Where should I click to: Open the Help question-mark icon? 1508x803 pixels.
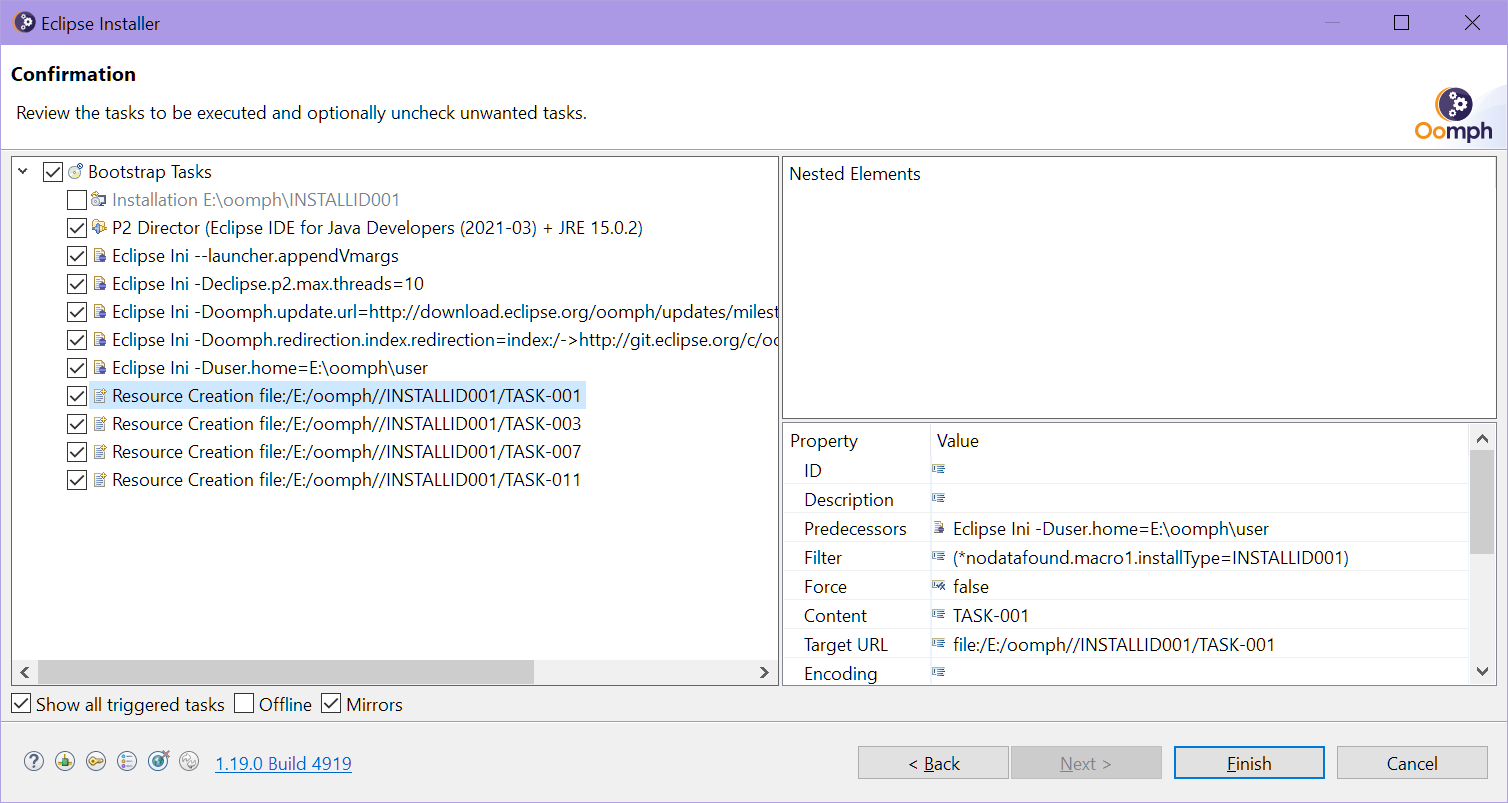point(34,761)
